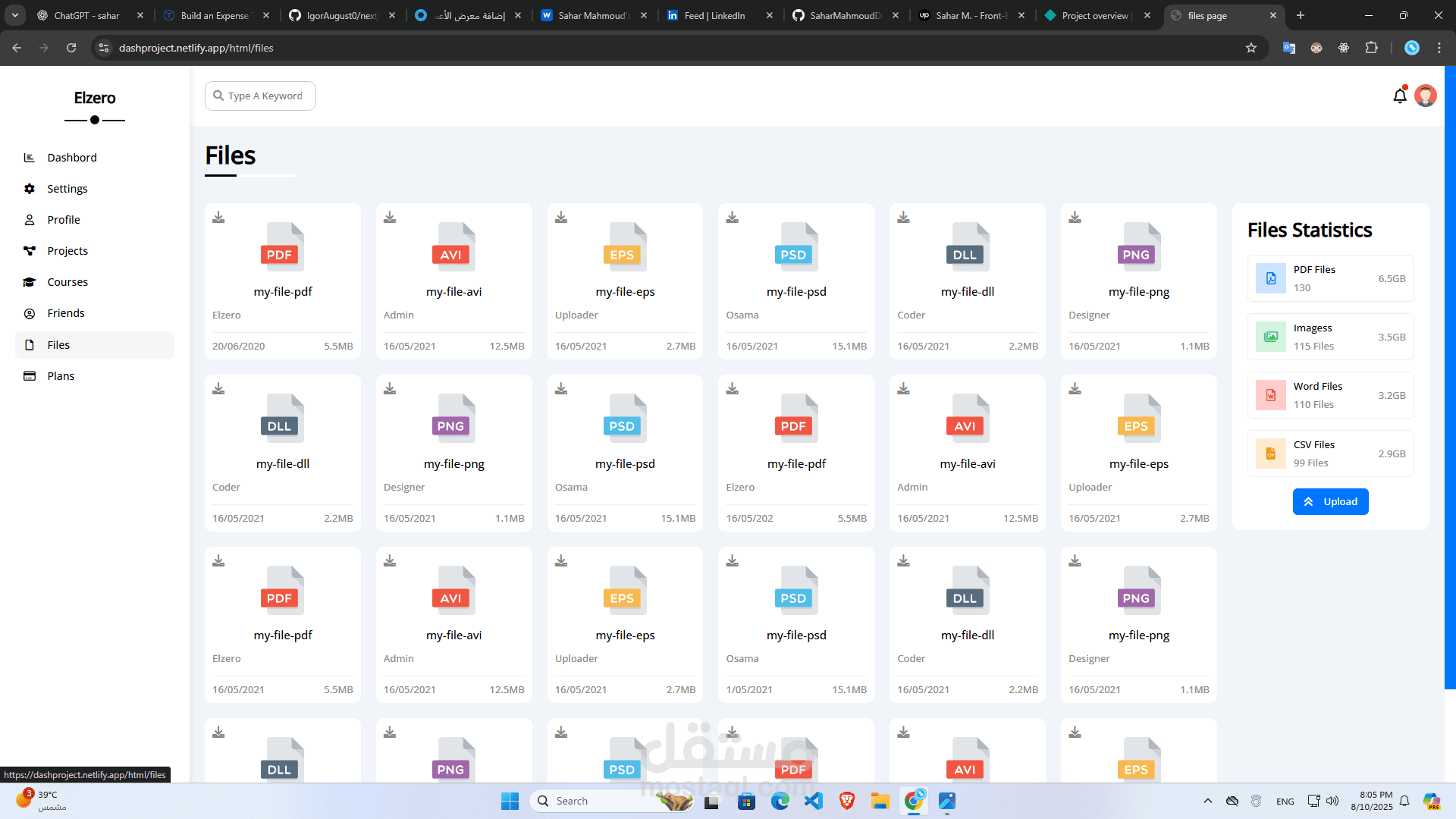This screenshot has height=819, width=1456.
Task: Open Projects from the sidebar
Action: (x=67, y=251)
